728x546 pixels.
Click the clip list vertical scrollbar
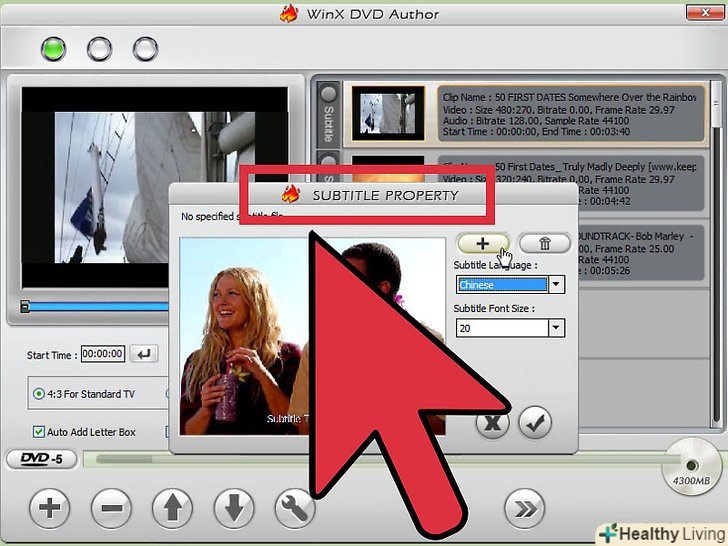(716, 253)
